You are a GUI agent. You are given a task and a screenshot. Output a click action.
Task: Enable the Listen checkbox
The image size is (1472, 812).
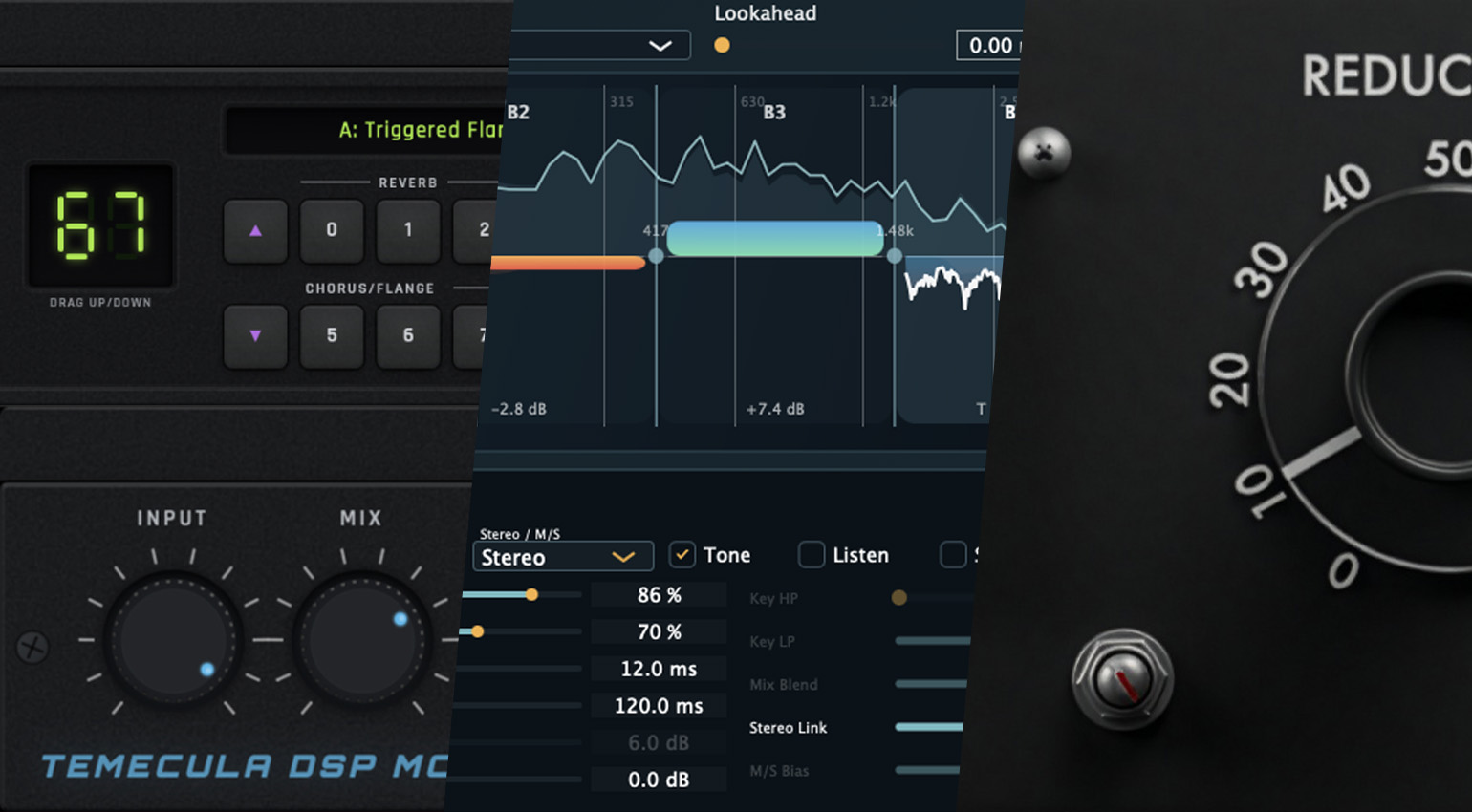pyautogui.click(x=812, y=555)
